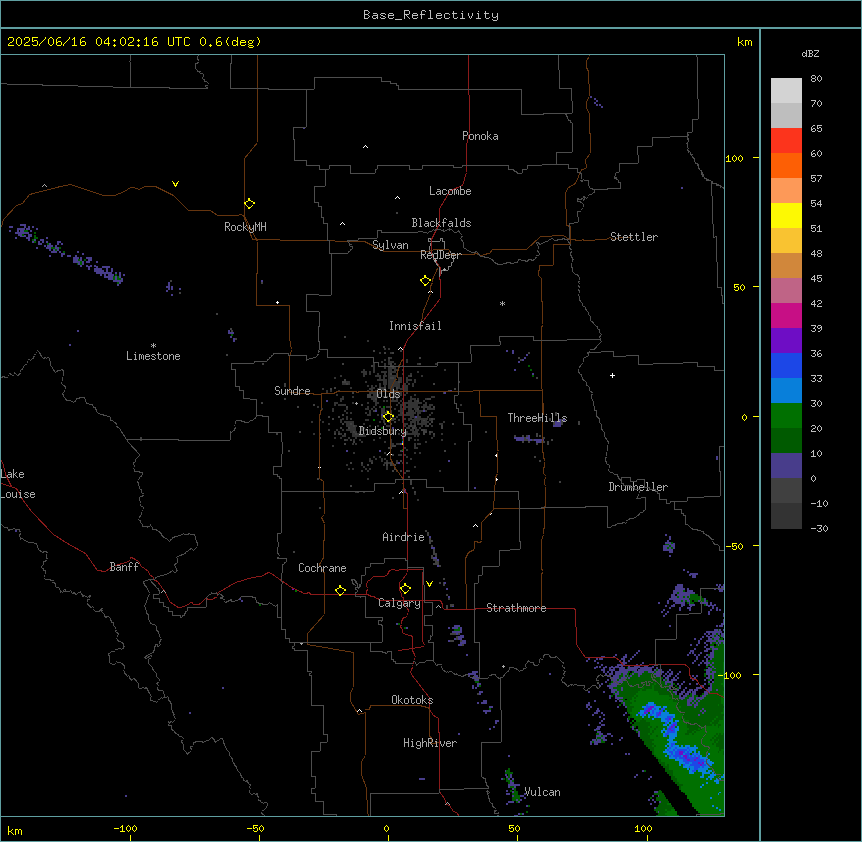862x842 pixels.
Task: Pick the bright green 30-20 dBZ legend swatch
Action: click(x=786, y=416)
